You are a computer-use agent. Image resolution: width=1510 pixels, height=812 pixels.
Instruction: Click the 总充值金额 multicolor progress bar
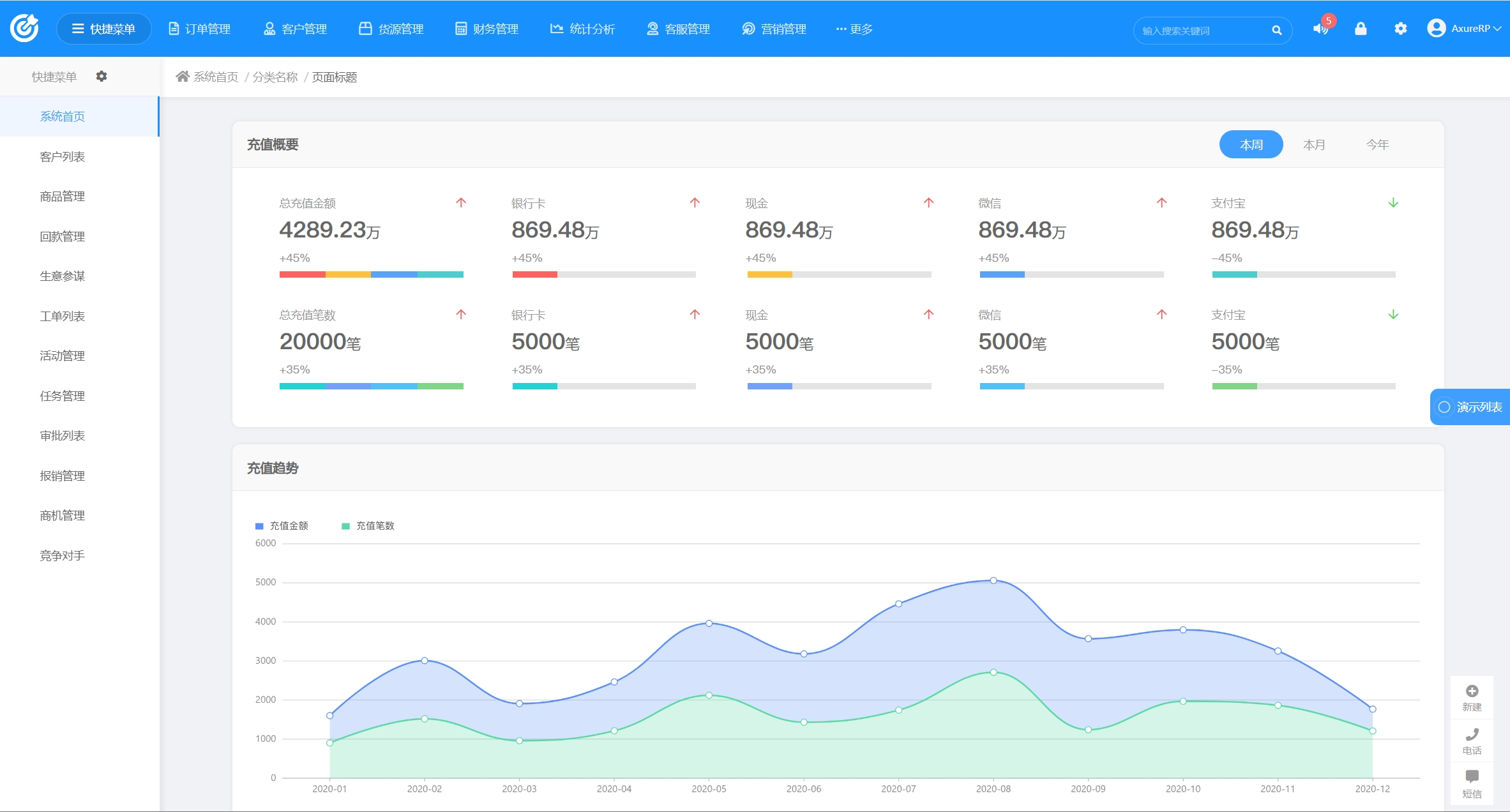click(x=372, y=274)
